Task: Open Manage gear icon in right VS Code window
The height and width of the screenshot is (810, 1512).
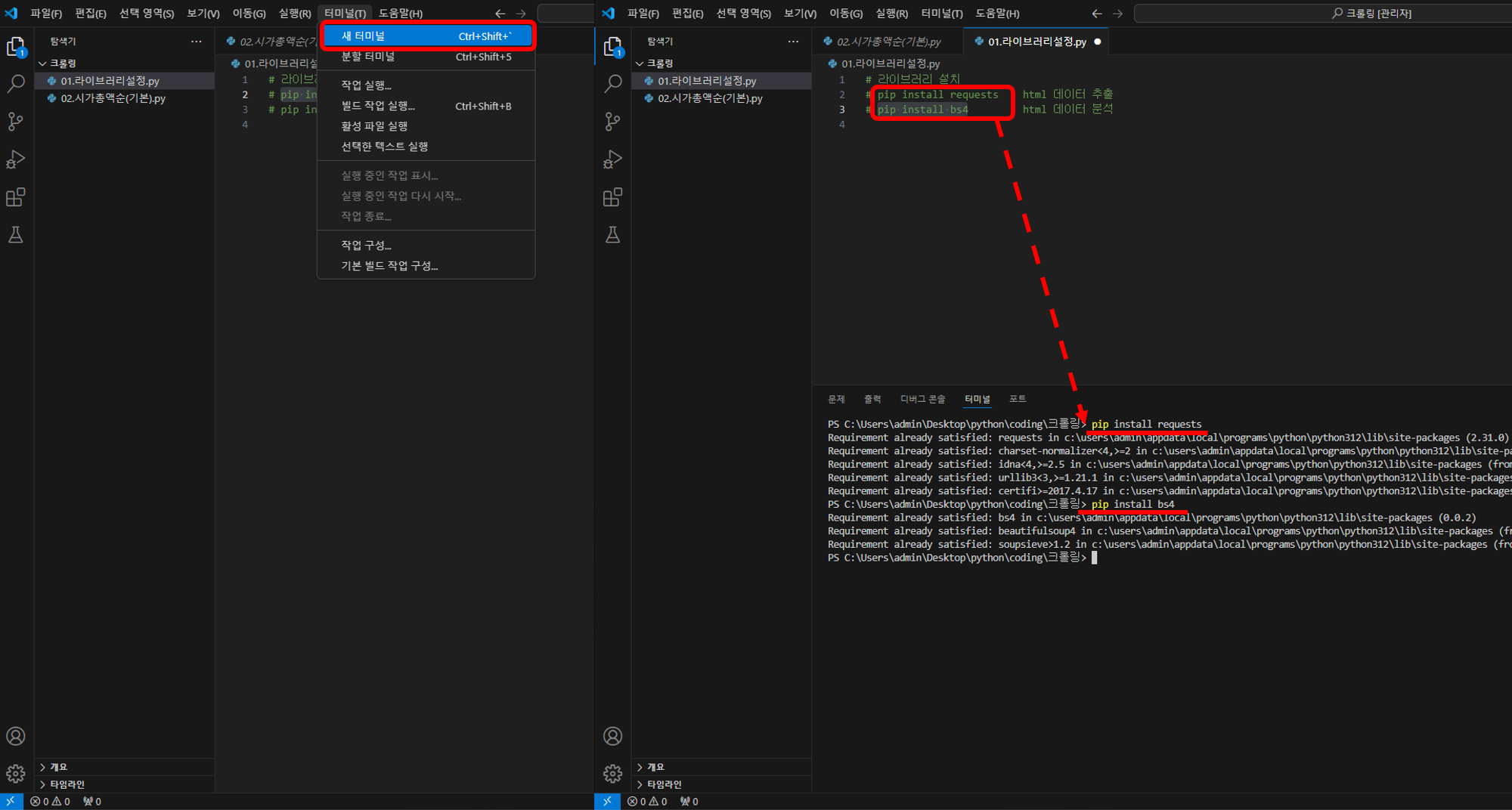Action: (613, 773)
